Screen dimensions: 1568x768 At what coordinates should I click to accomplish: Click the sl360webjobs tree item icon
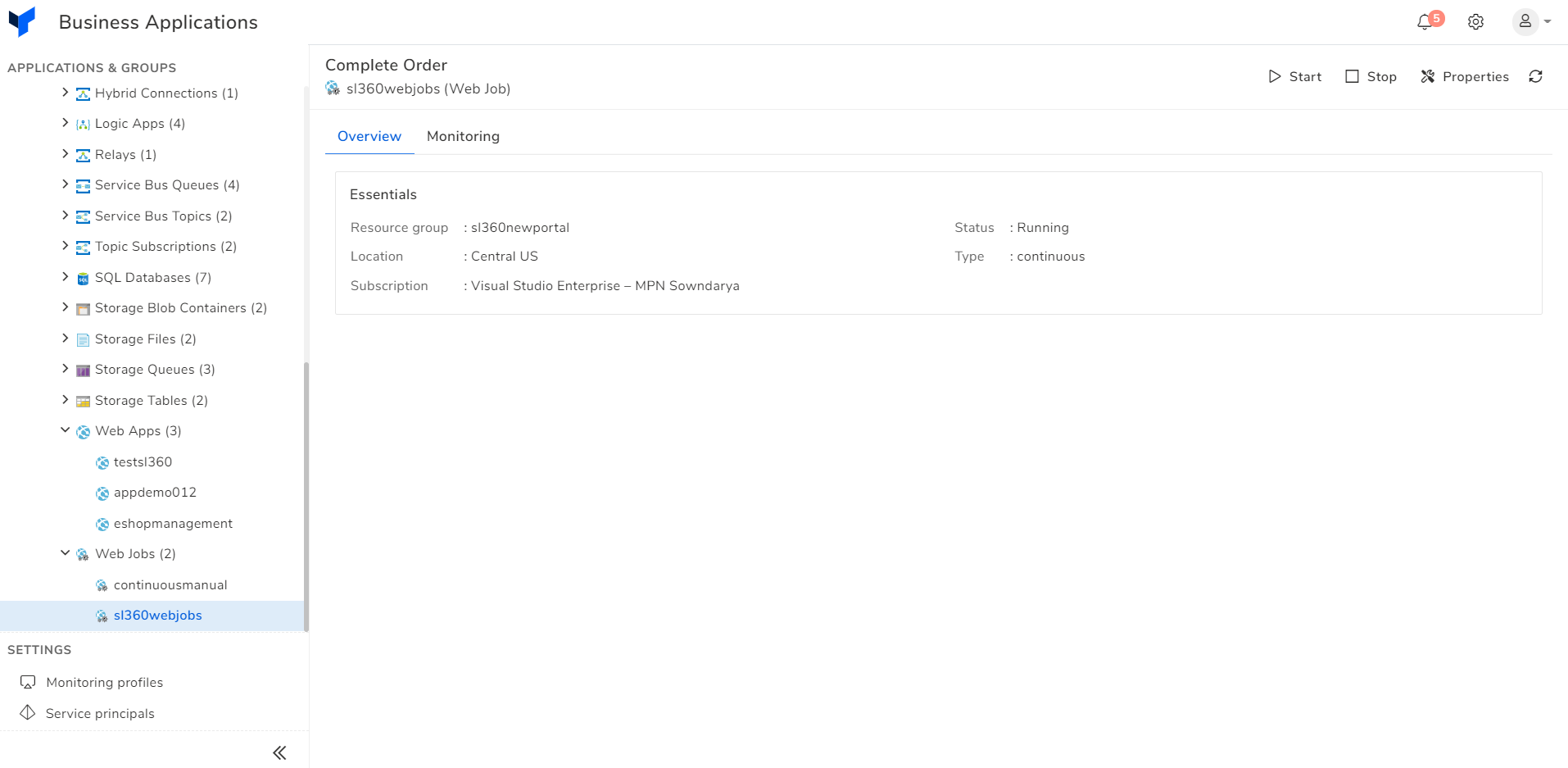pyautogui.click(x=102, y=616)
